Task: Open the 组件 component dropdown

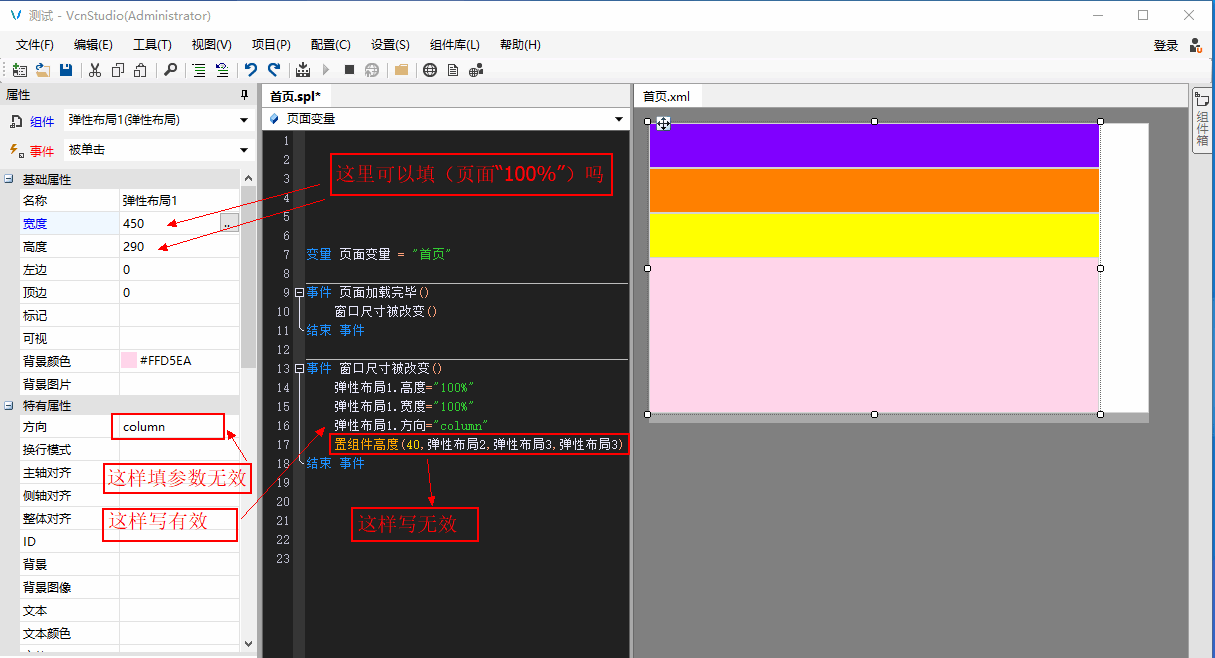Action: (243, 121)
